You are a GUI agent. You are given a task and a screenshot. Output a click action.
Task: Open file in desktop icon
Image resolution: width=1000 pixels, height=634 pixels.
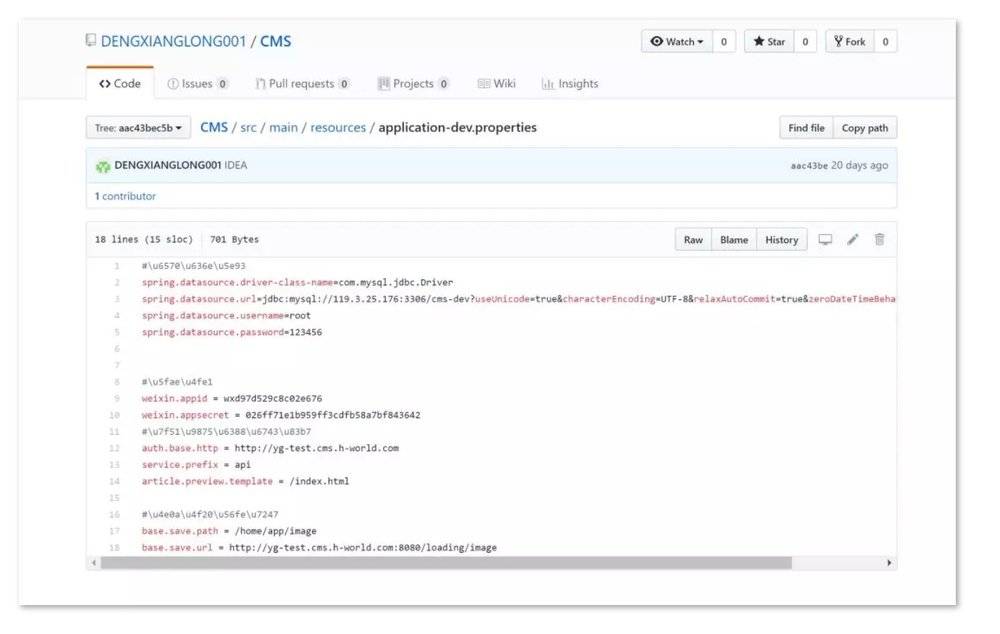pos(825,240)
